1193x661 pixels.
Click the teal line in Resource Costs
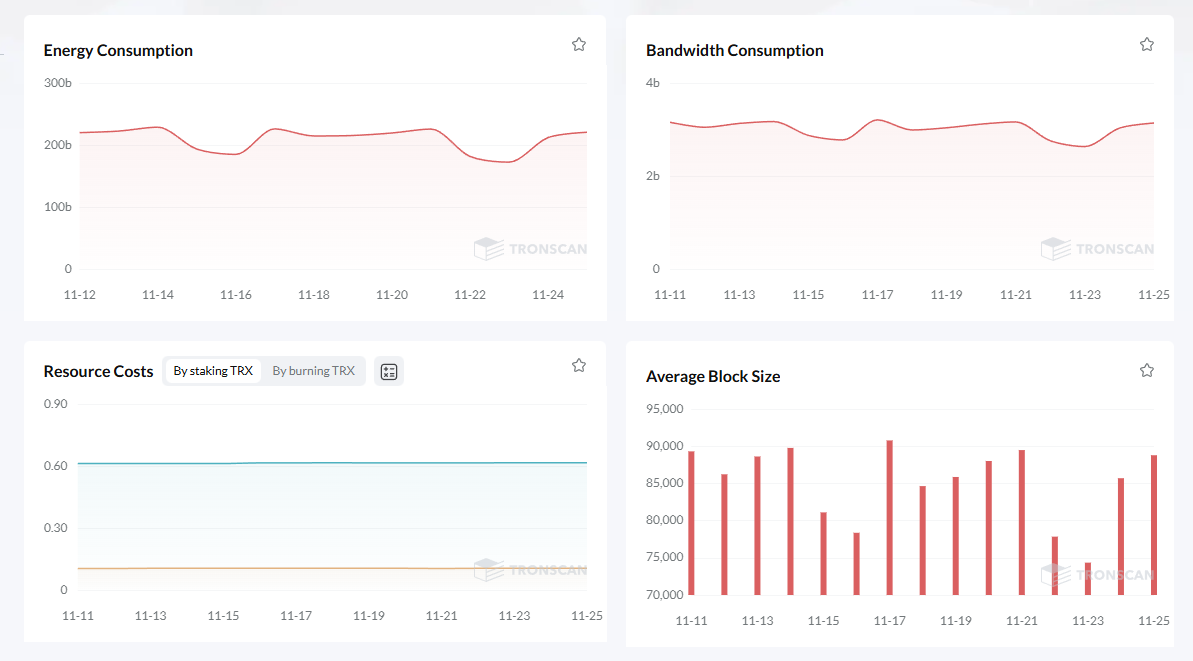point(330,463)
